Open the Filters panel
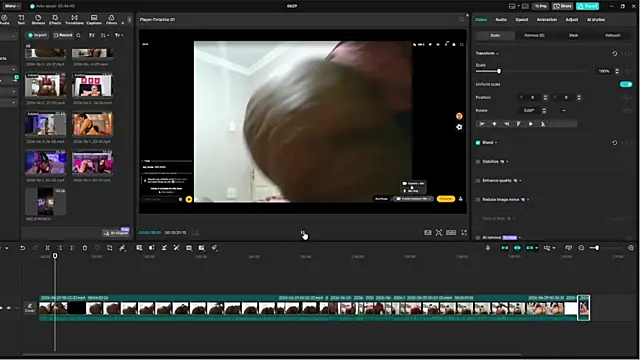640x360 pixels. pyautogui.click(x=111, y=19)
